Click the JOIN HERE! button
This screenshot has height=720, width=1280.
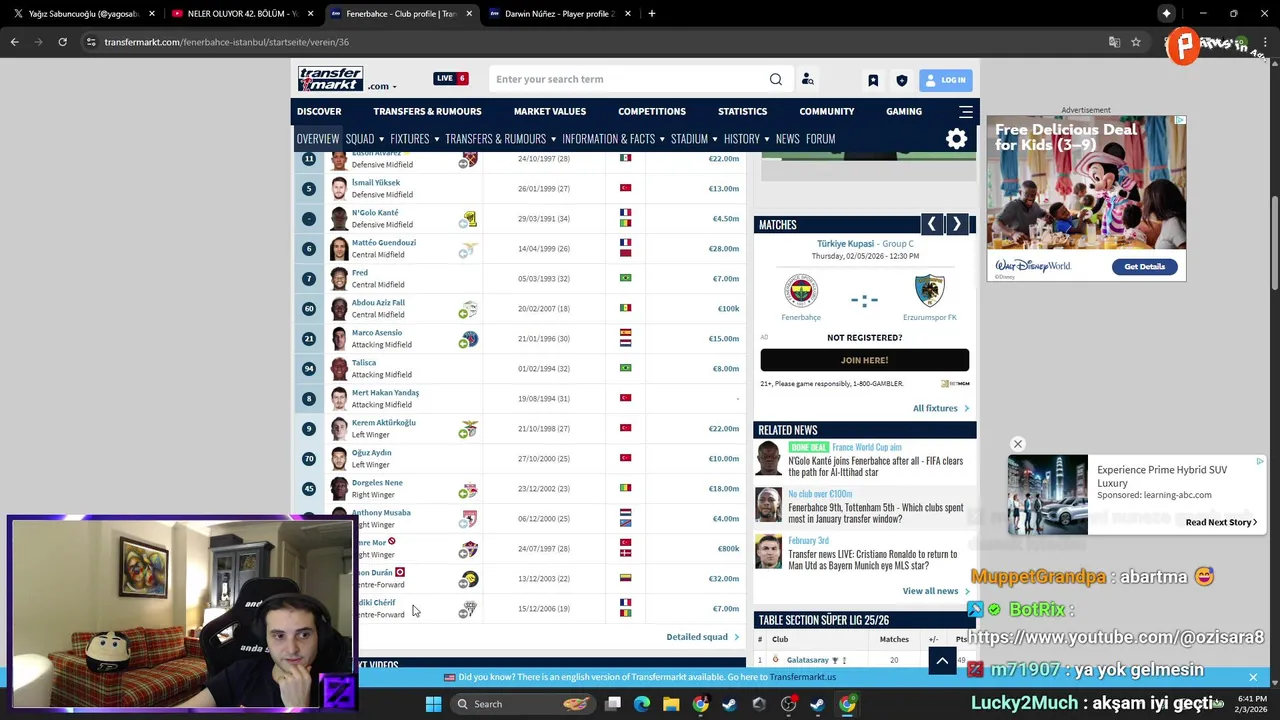pos(864,360)
